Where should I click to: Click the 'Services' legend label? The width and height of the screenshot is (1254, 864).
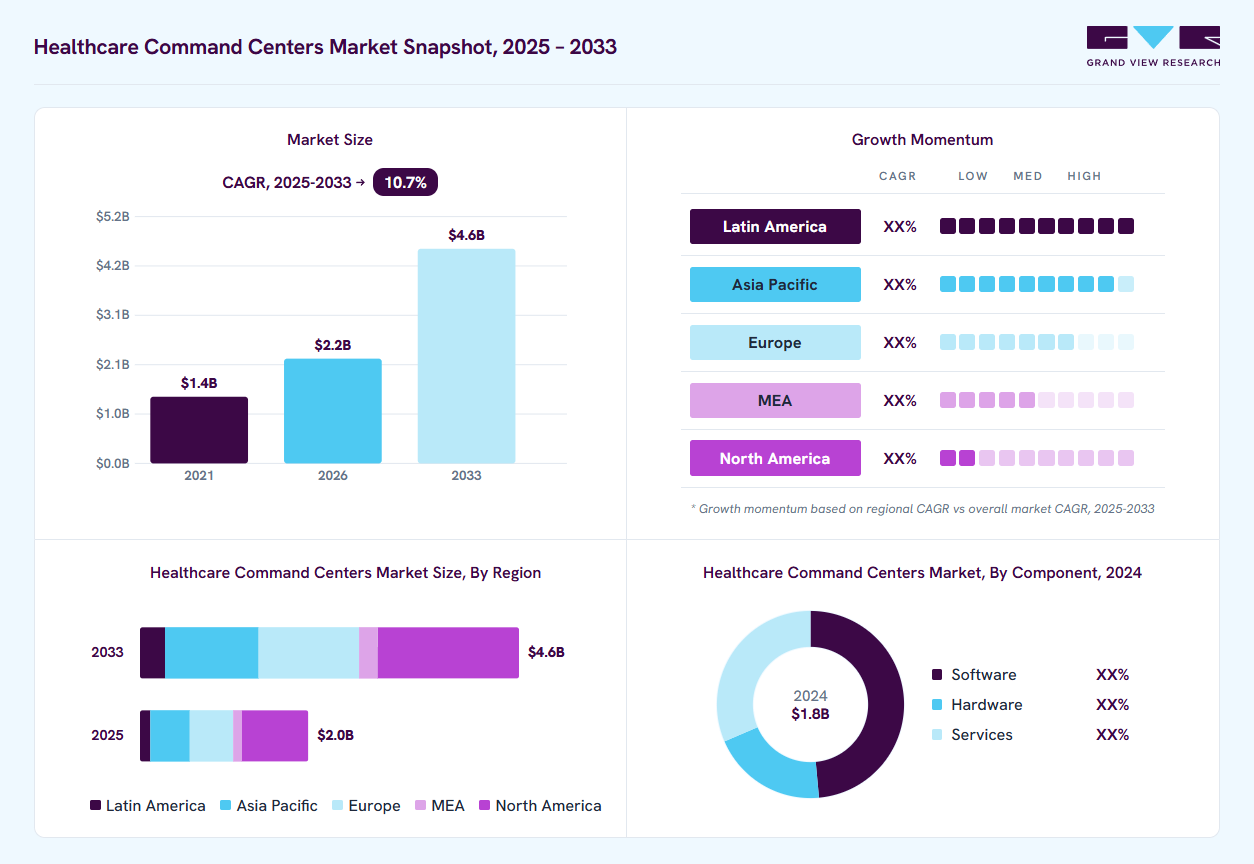click(x=982, y=735)
